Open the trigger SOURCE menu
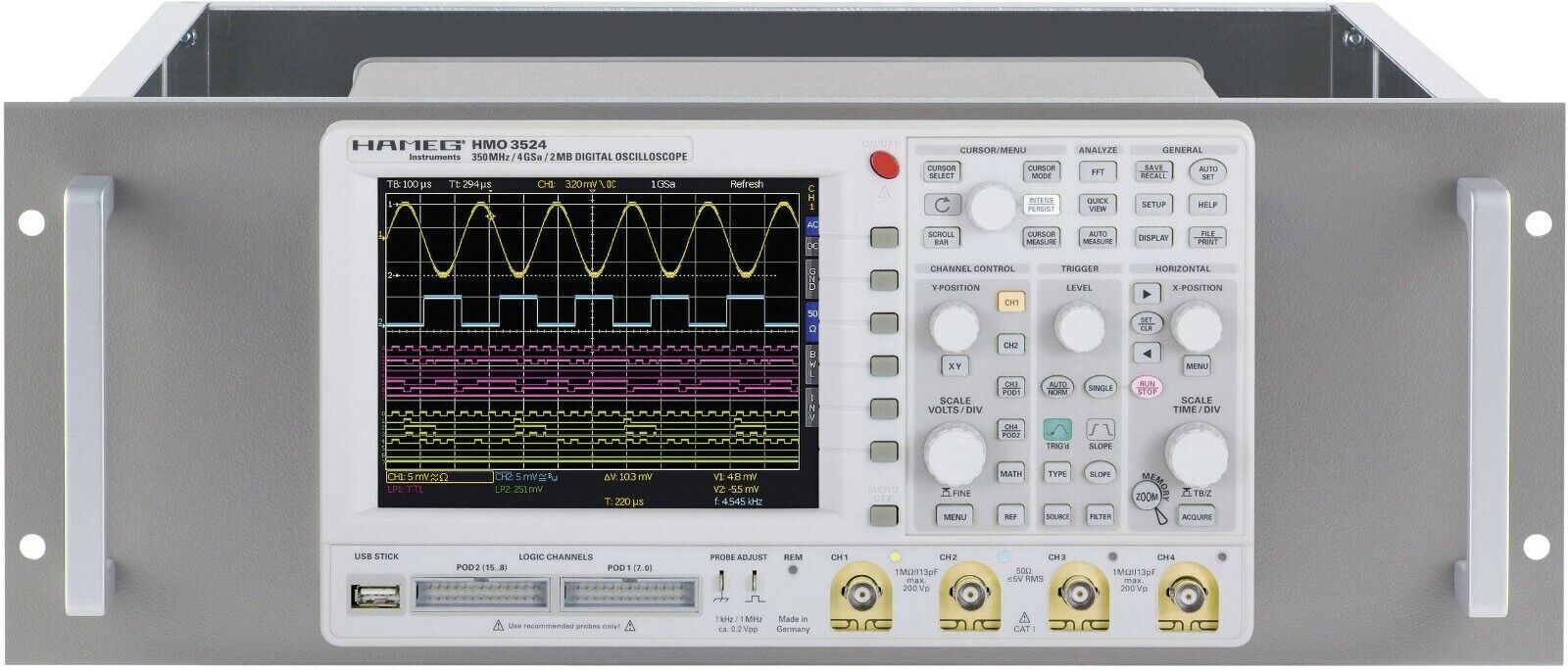Viewport: 1568px width, 670px height. [1056, 516]
